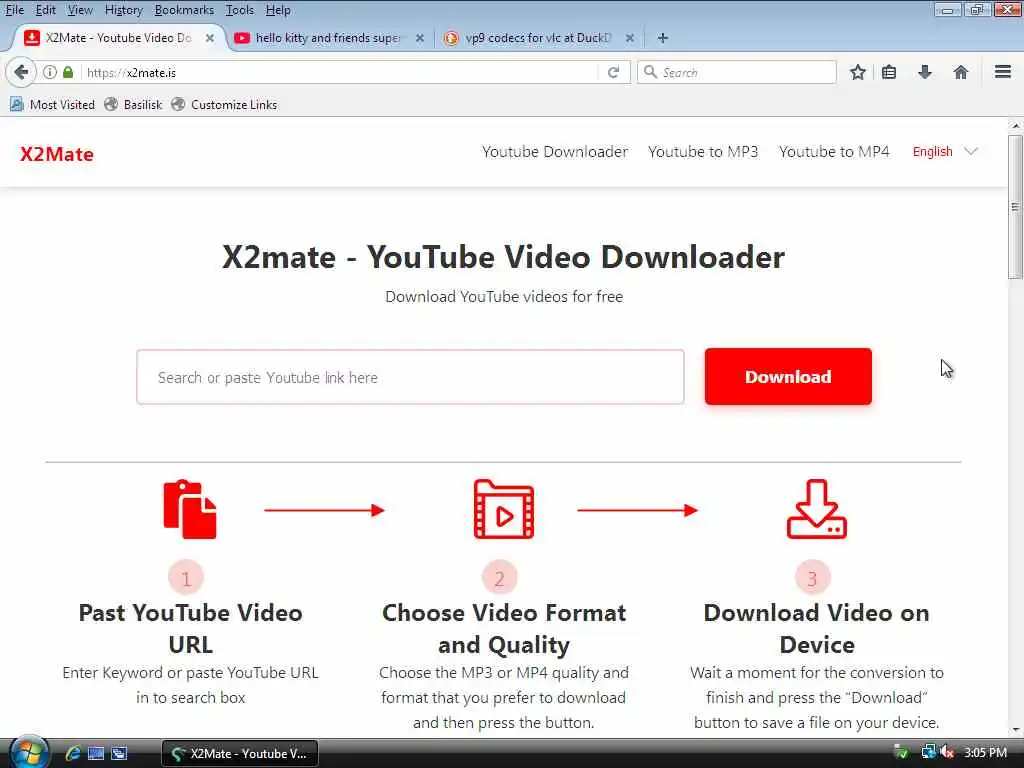
Task: Click the browser back arrow button
Action: 21,72
